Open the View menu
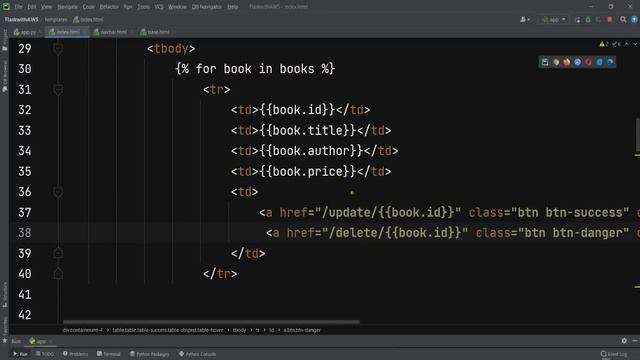 tap(47, 7)
